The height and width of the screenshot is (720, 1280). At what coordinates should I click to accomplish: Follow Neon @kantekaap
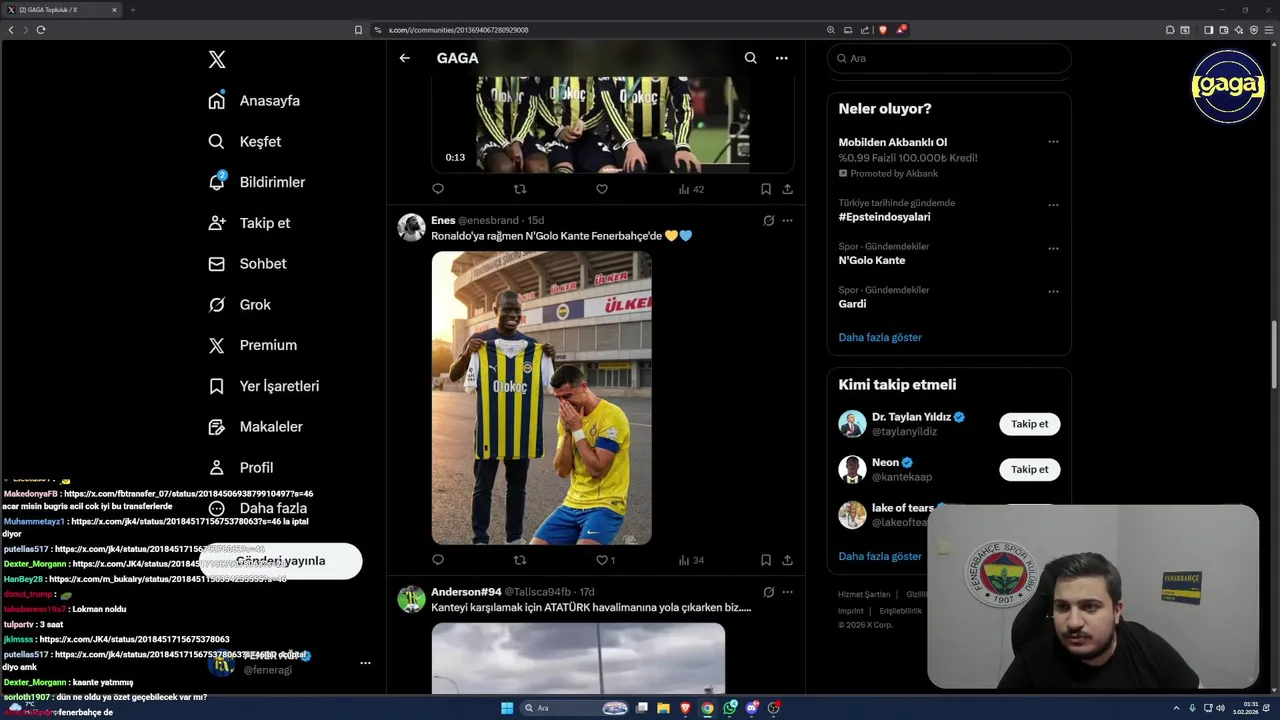pos(1029,470)
